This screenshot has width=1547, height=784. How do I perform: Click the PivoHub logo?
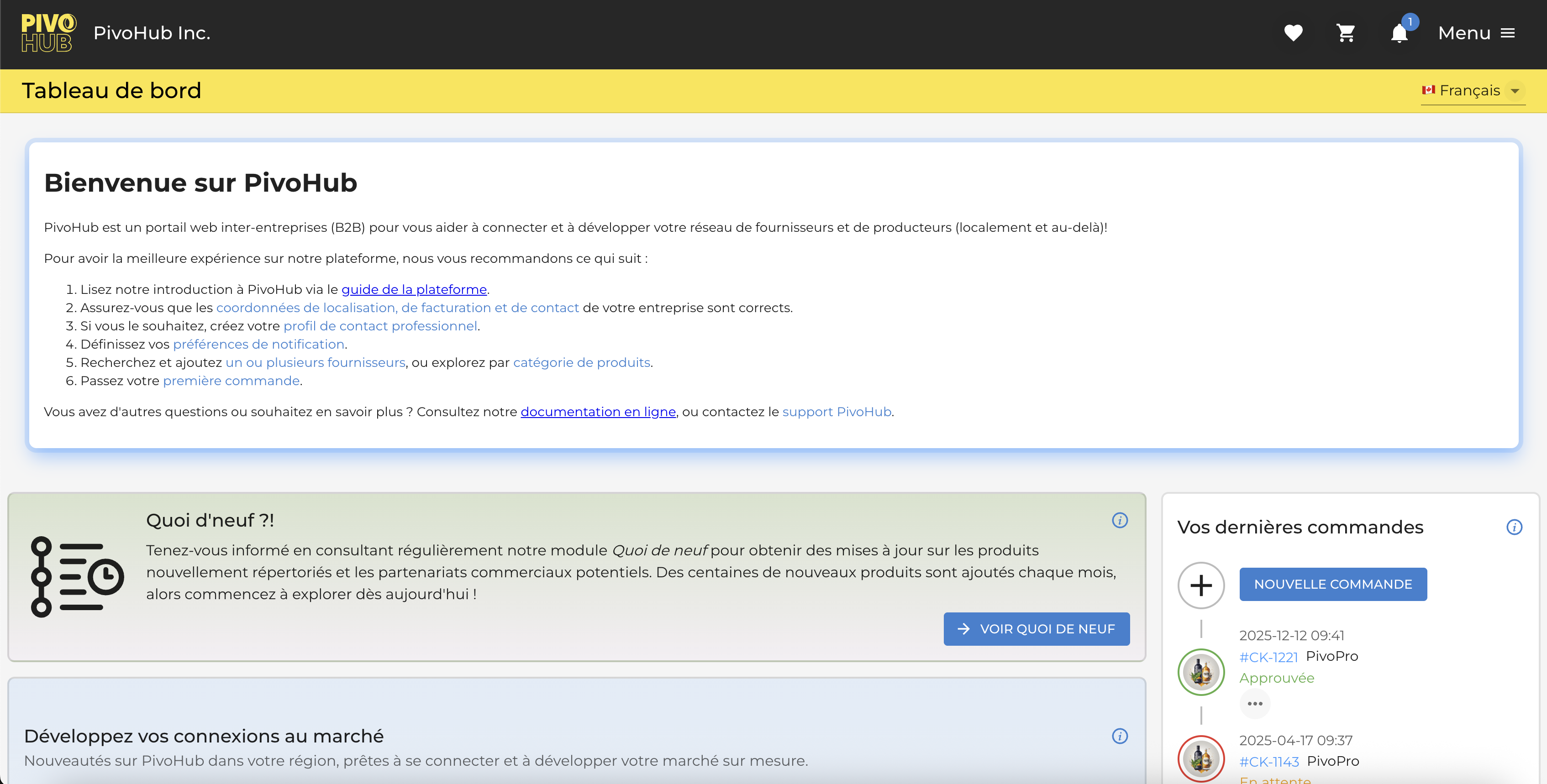point(49,33)
